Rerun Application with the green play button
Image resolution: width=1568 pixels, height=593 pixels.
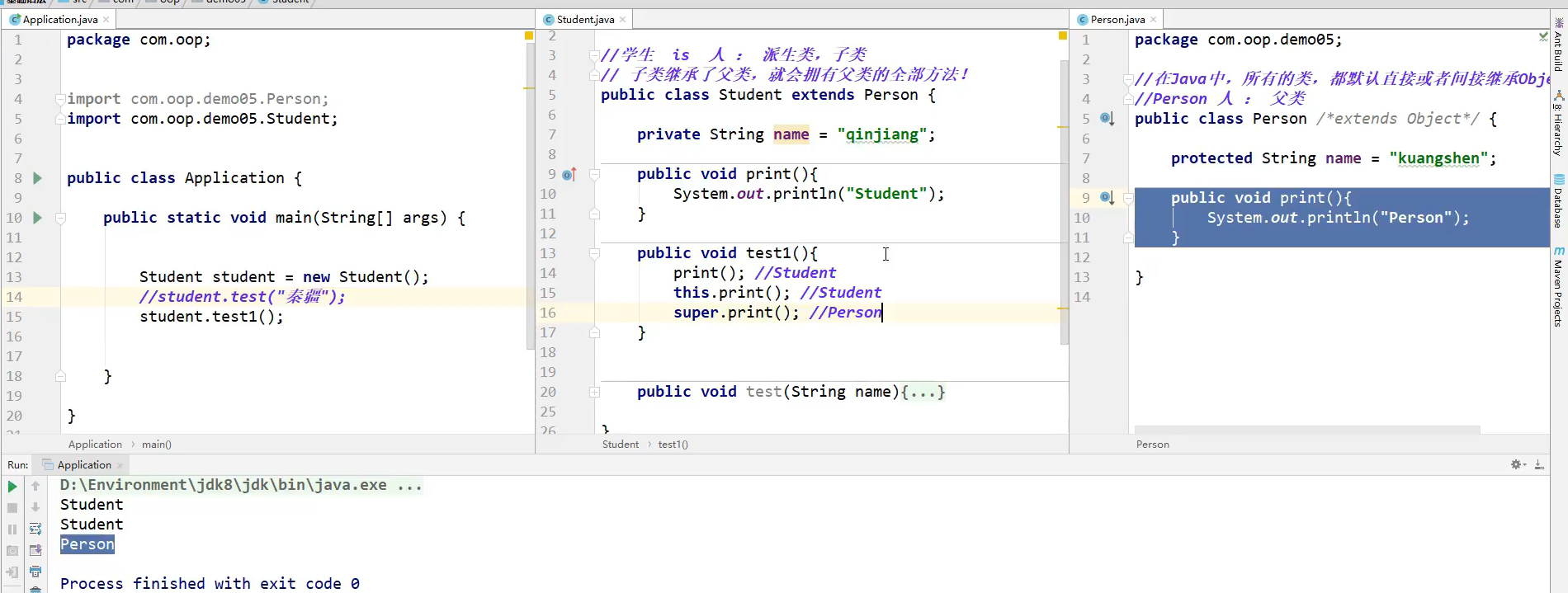(x=12, y=487)
